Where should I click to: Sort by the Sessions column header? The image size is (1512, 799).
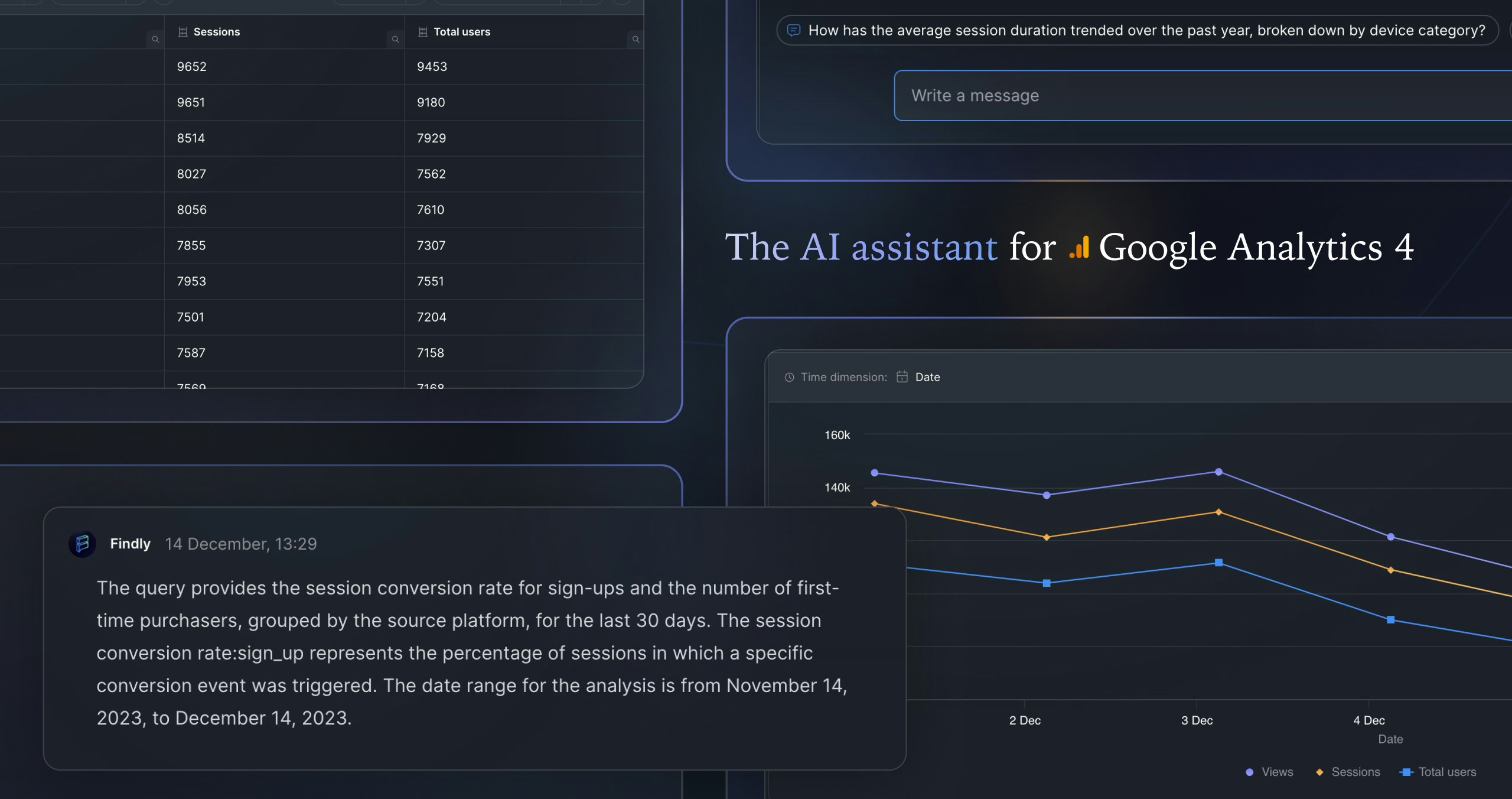217,32
